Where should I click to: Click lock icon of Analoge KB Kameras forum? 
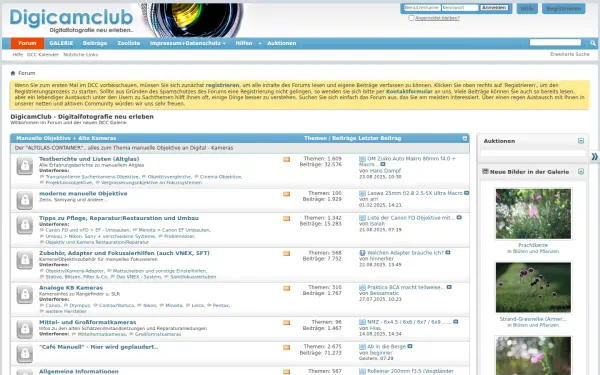(x=25, y=294)
